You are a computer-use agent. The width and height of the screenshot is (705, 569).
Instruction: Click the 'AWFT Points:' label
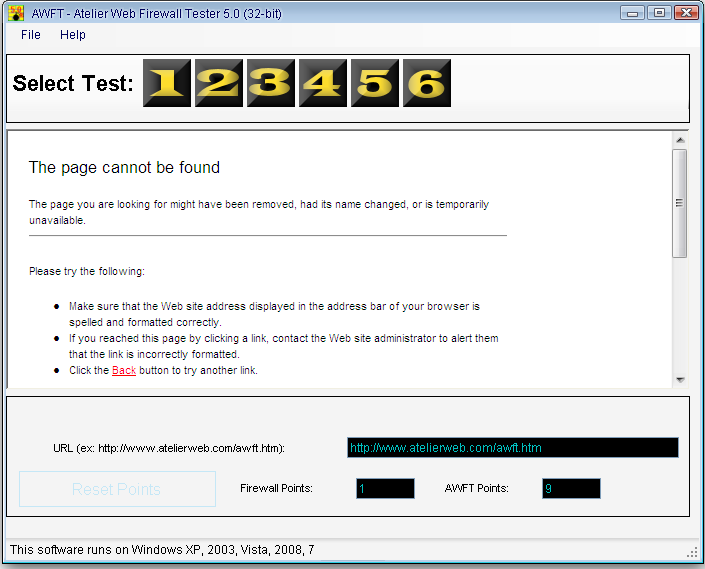(477, 488)
